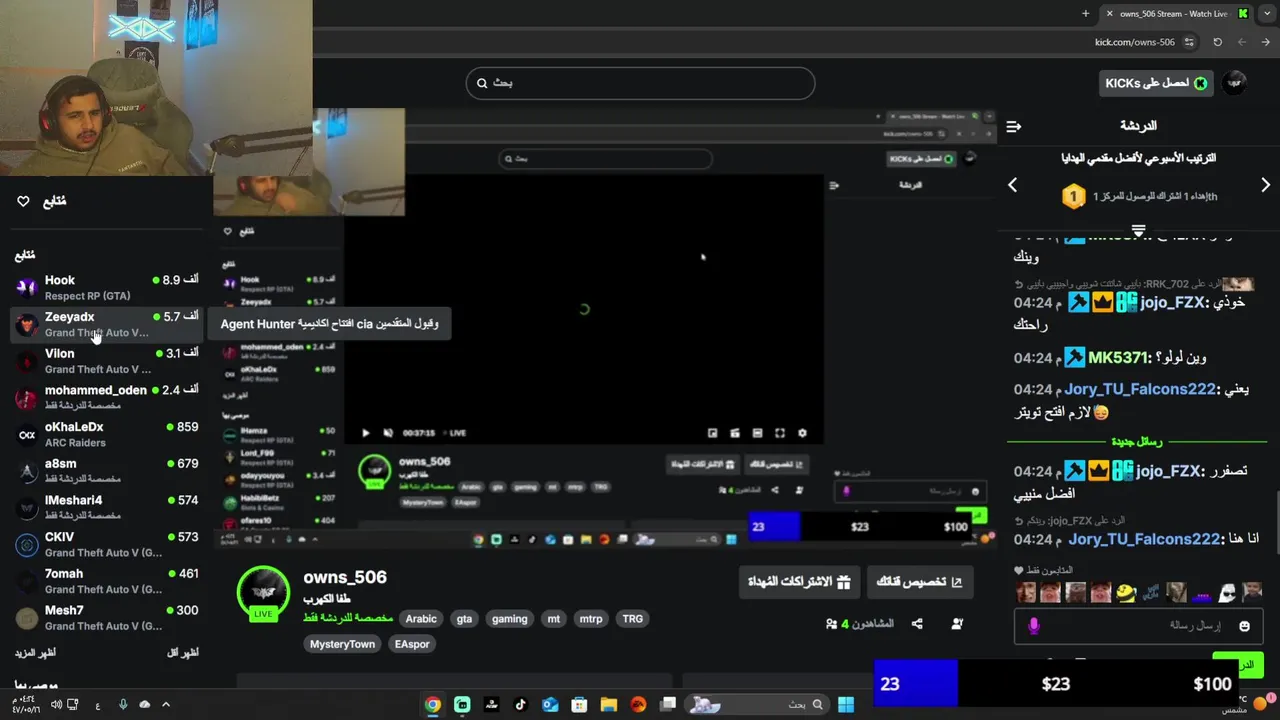Show previous gift leaderboard entry

point(1012,185)
